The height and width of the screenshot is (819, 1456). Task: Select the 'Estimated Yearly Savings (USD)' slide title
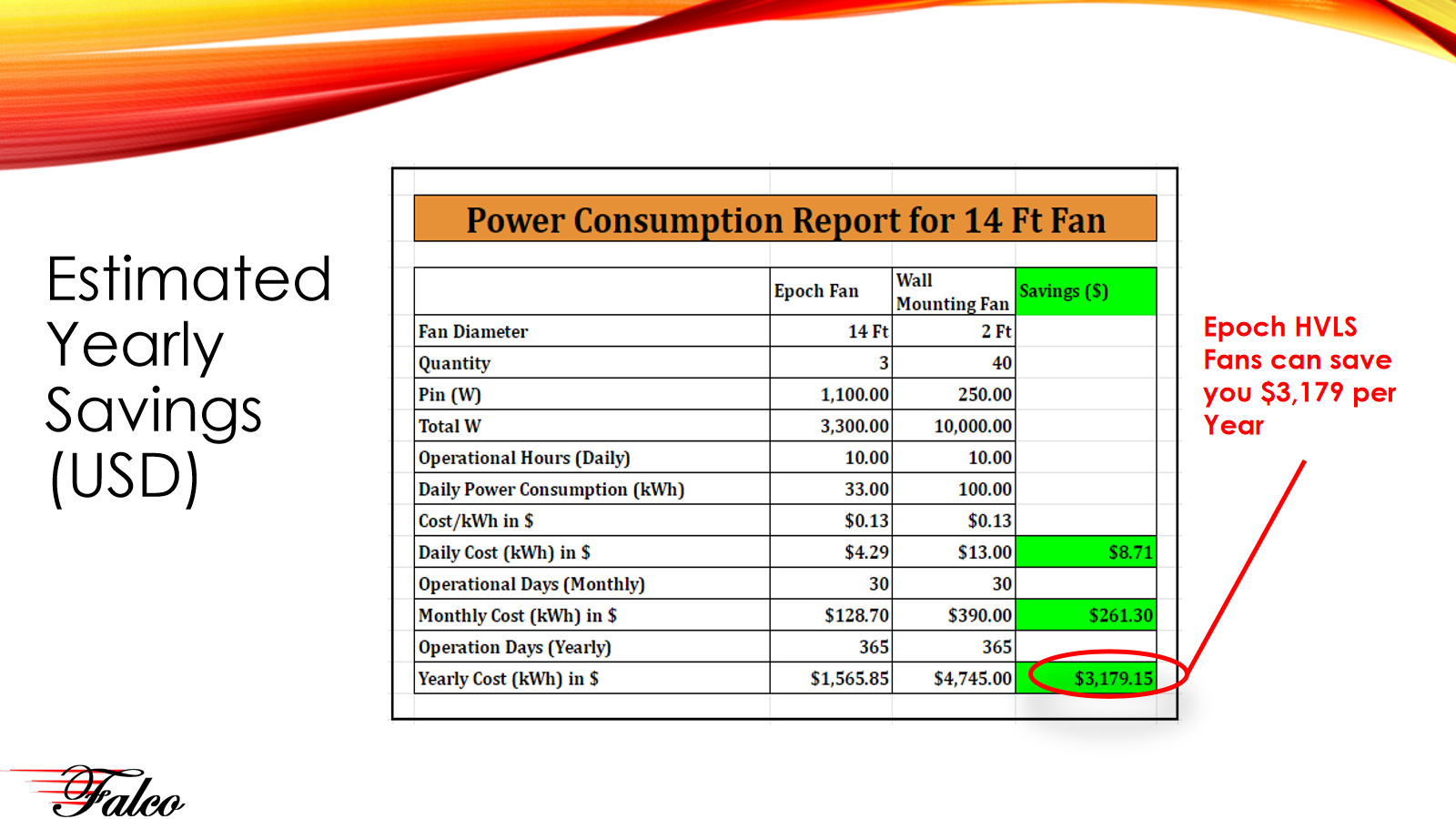tap(188, 378)
